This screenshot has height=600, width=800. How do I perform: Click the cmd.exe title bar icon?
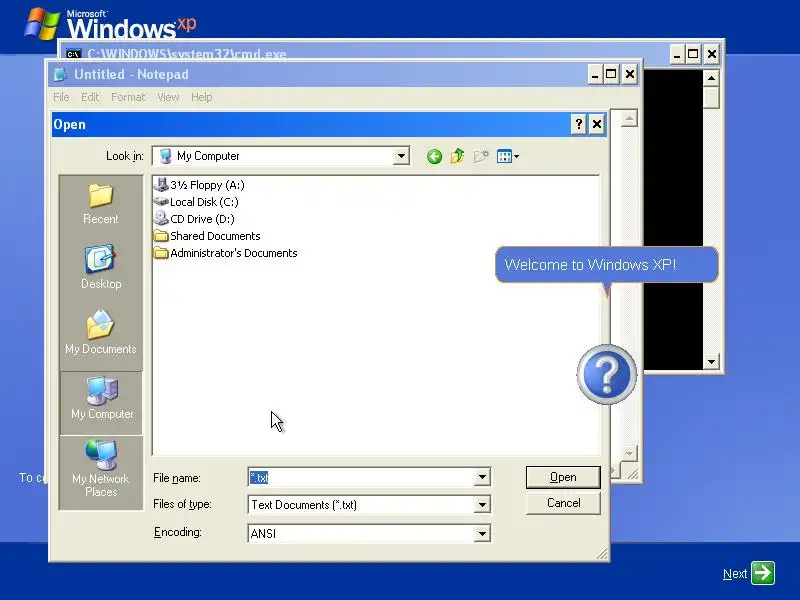tap(73, 54)
